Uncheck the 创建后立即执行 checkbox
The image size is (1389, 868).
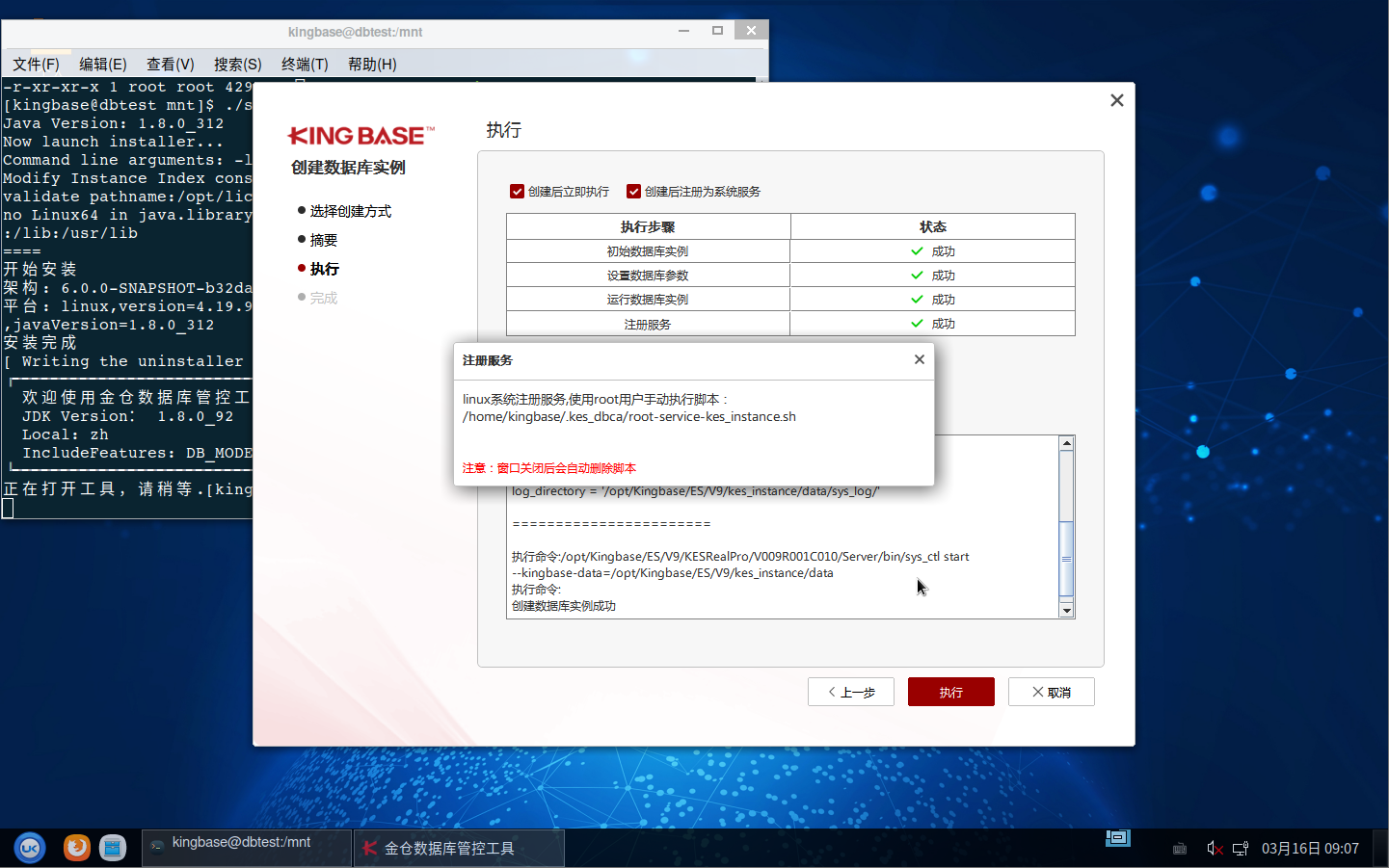[518, 192]
